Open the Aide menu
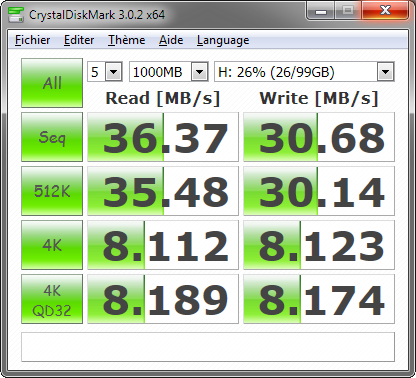Screen dimensions: 416x378 pyautogui.click(x=171, y=40)
